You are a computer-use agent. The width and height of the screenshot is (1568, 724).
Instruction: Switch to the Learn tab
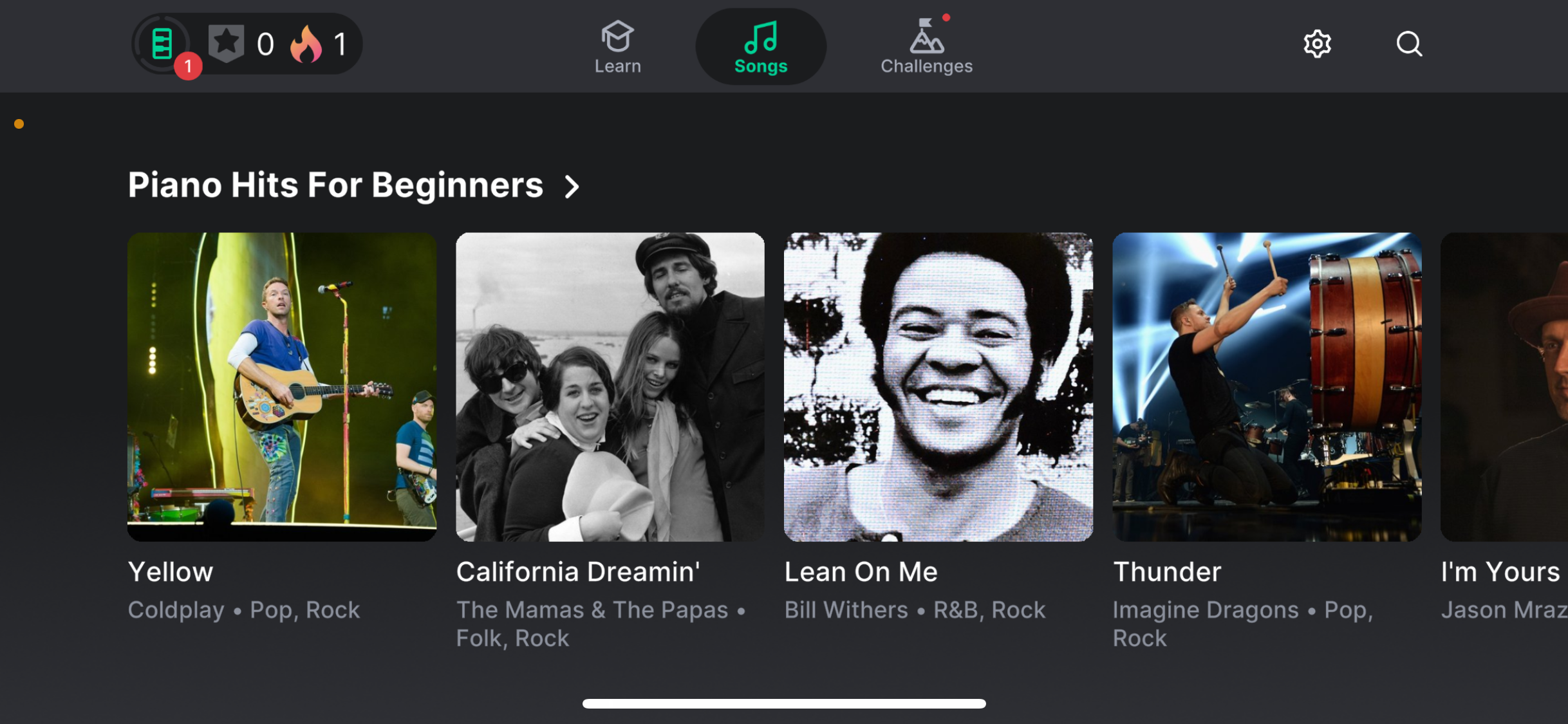617,66
